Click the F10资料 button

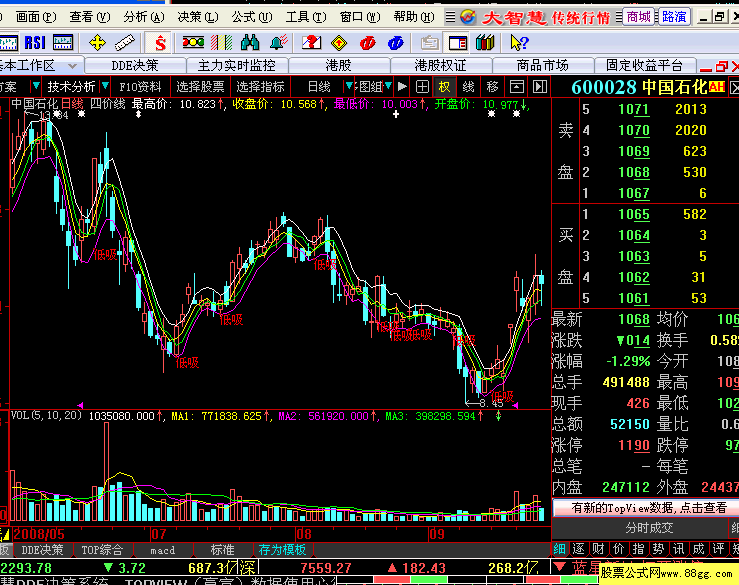point(140,87)
